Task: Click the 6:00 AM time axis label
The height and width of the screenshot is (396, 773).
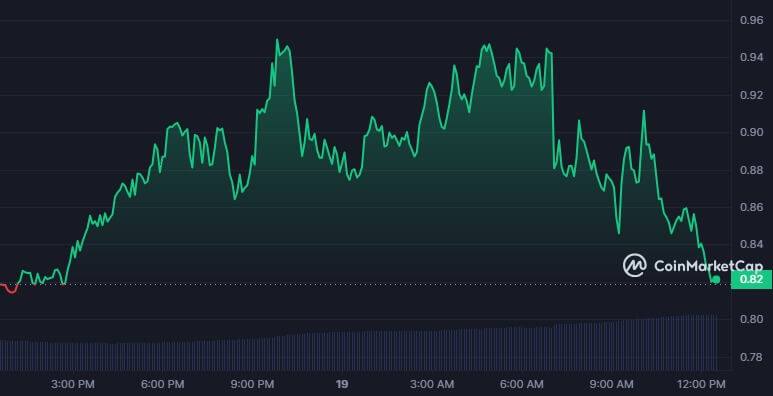Action: coord(522,384)
